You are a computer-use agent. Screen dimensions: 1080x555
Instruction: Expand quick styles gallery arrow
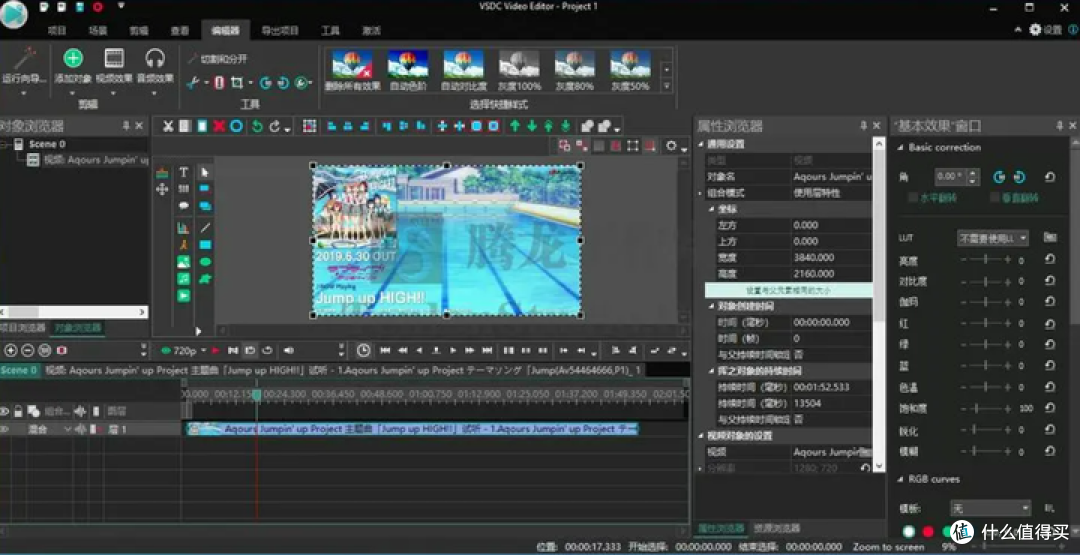tap(666, 86)
